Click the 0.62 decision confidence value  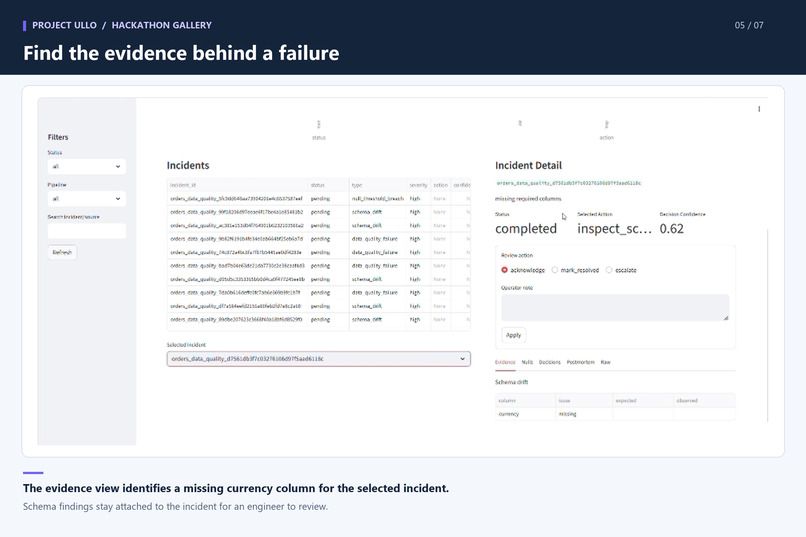(x=671, y=229)
